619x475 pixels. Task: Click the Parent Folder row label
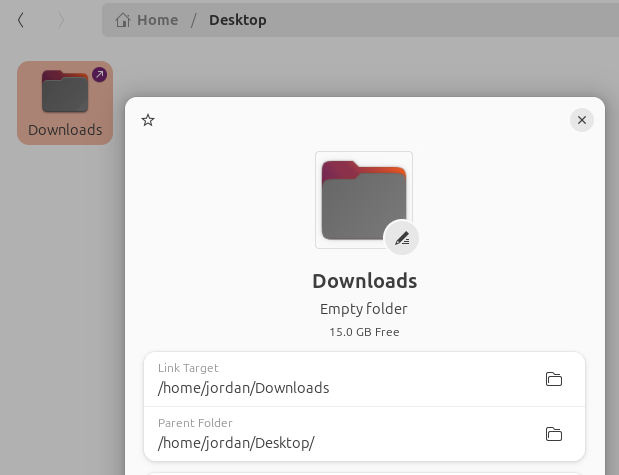pyautogui.click(x=195, y=423)
